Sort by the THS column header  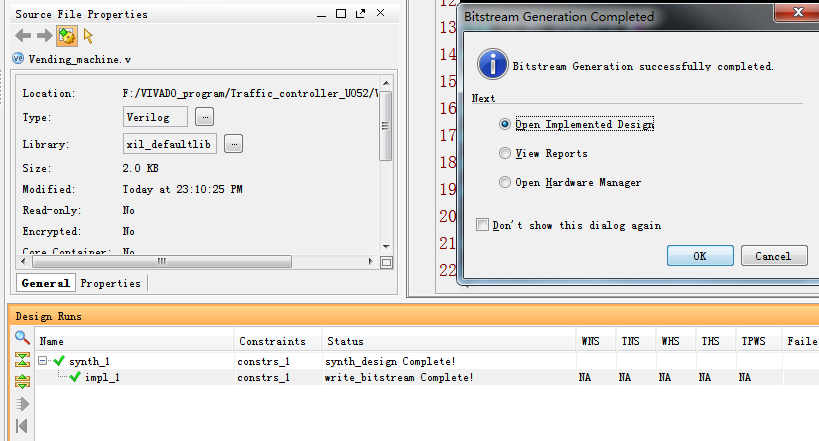point(716,341)
